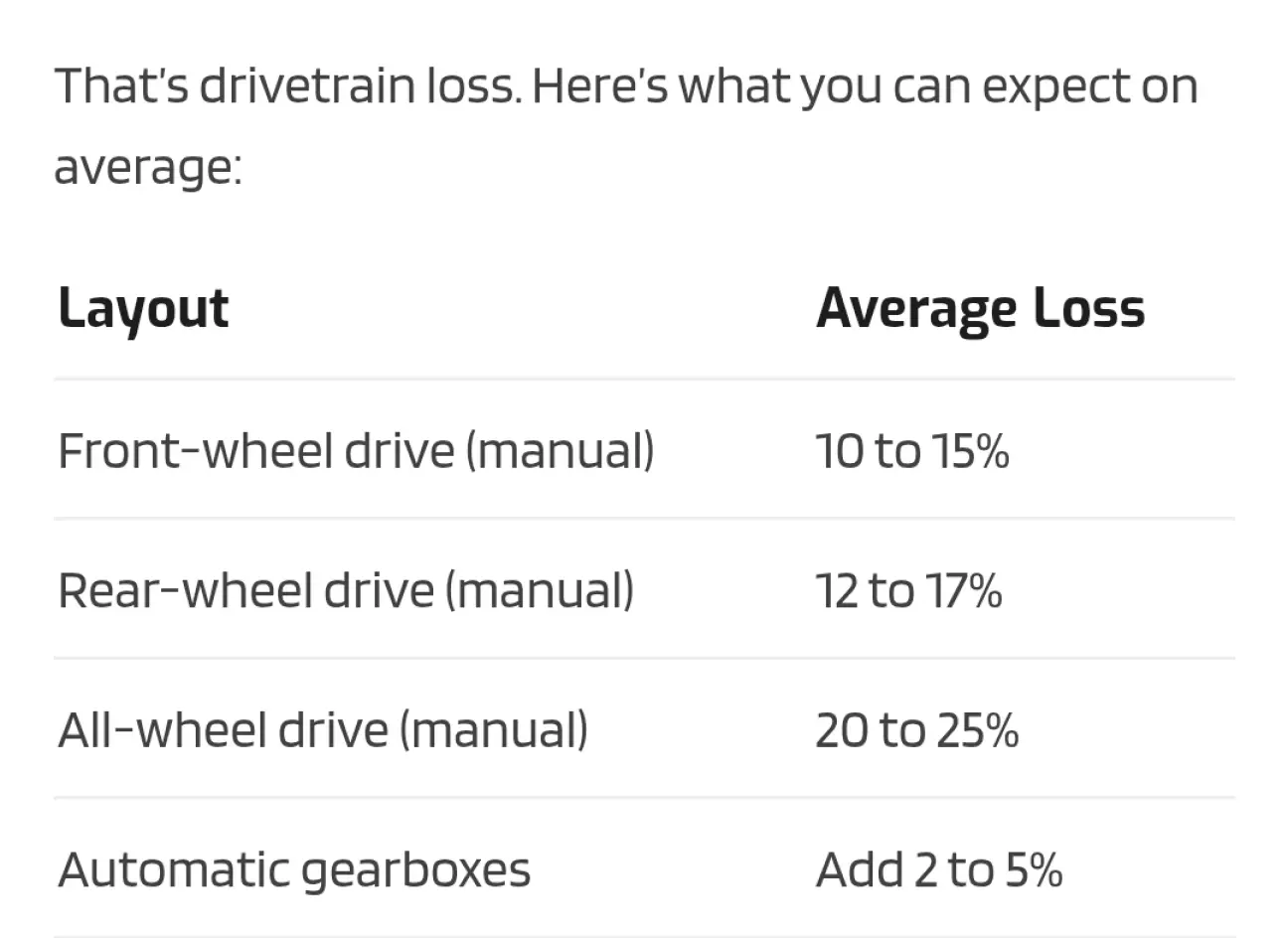Click the word "average:" in the paragraph
1288x938 pixels.
click(x=148, y=167)
